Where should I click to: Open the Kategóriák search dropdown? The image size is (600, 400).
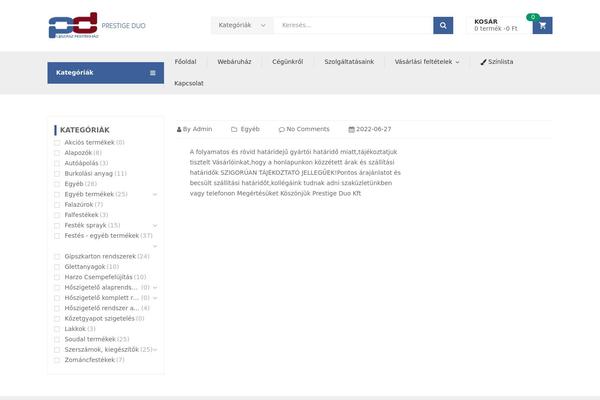242,25
